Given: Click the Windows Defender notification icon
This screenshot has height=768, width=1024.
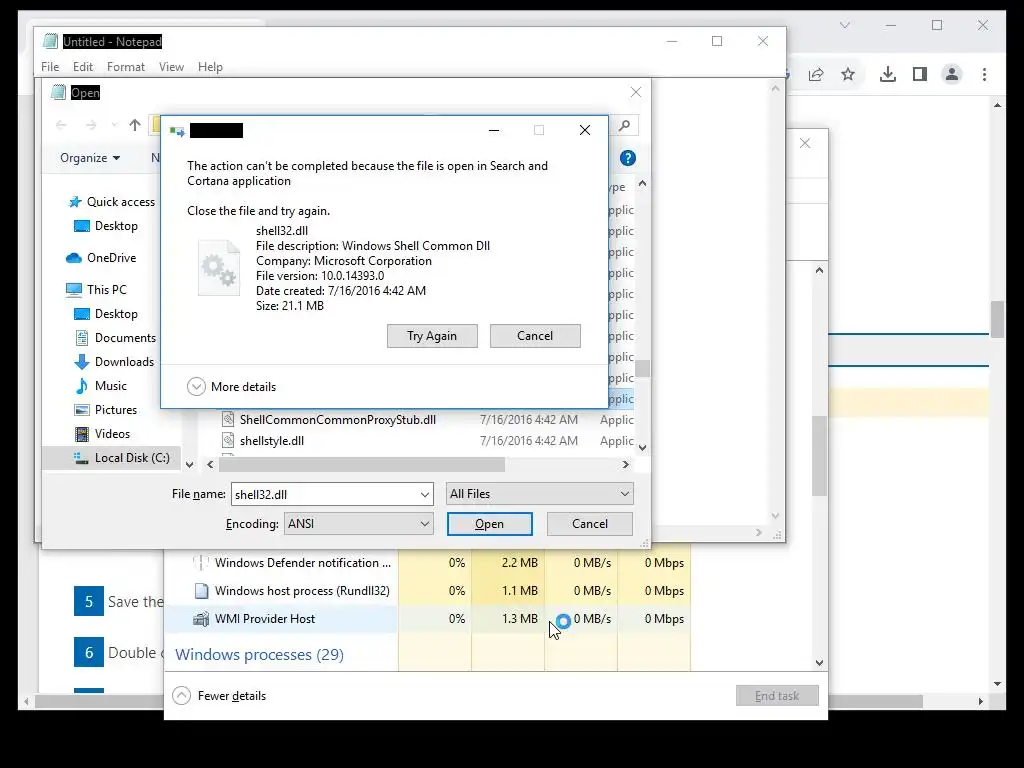Looking at the screenshot, I should [202, 562].
